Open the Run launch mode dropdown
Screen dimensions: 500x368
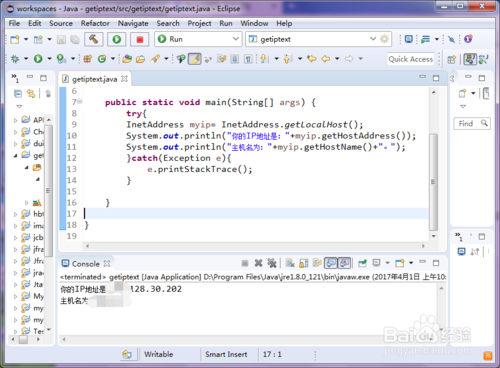[198, 39]
